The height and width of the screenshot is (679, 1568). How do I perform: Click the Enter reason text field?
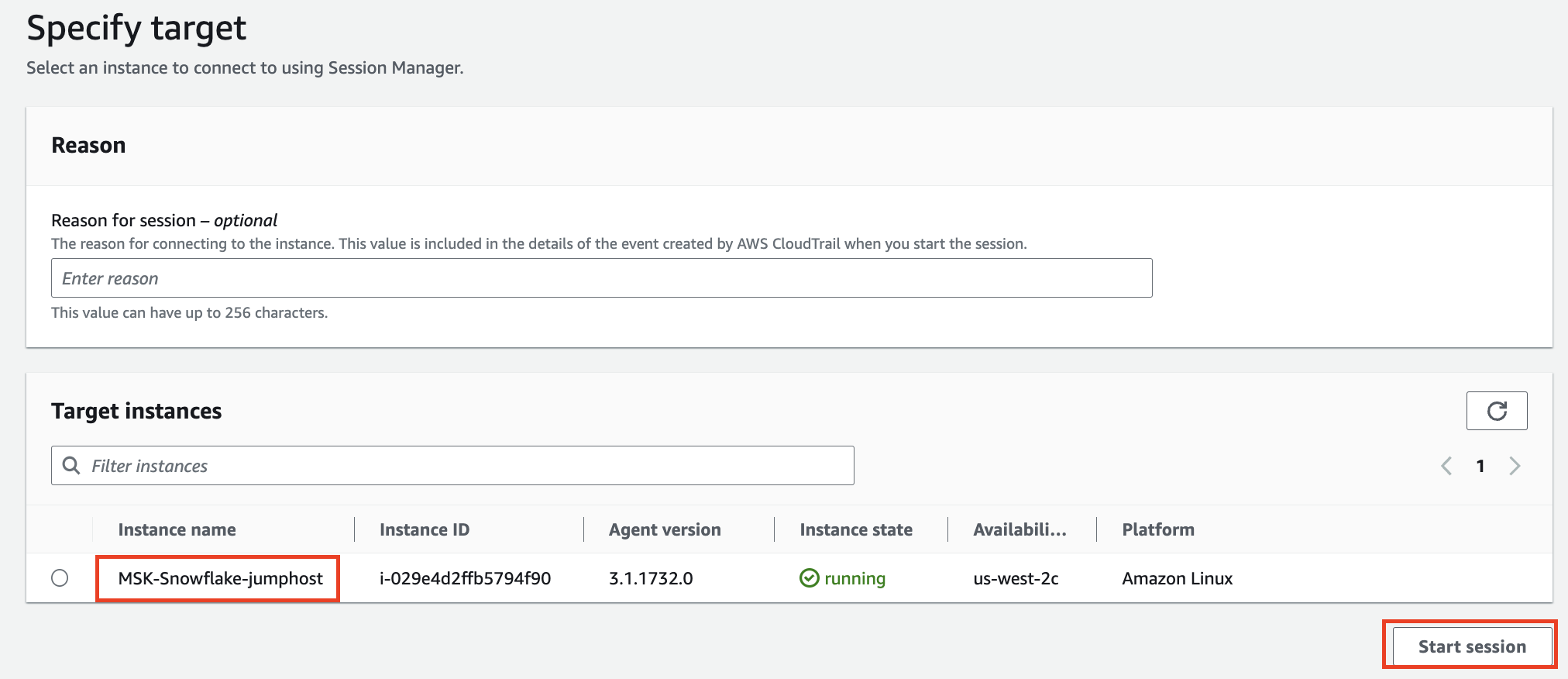click(601, 278)
